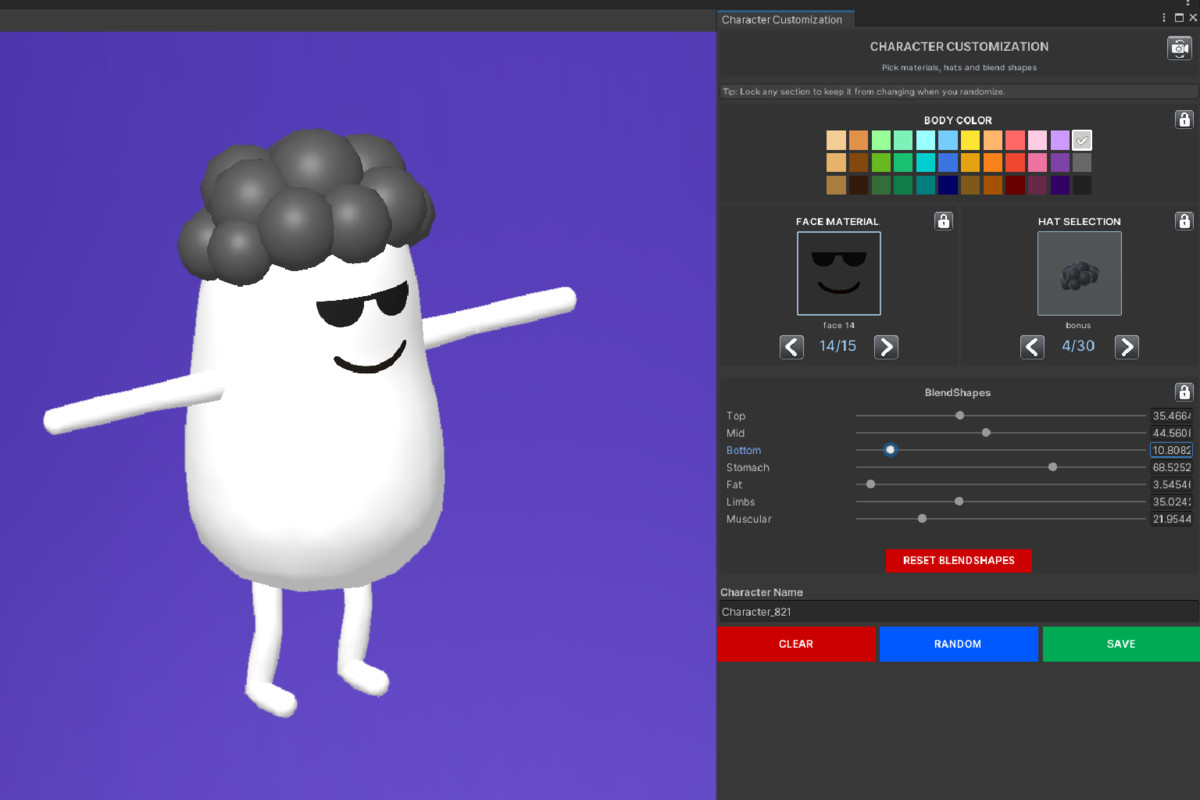Open the panel options kebab menu
The width and height of the screenshot is (1200, 800).
(x=1163, y=17)
